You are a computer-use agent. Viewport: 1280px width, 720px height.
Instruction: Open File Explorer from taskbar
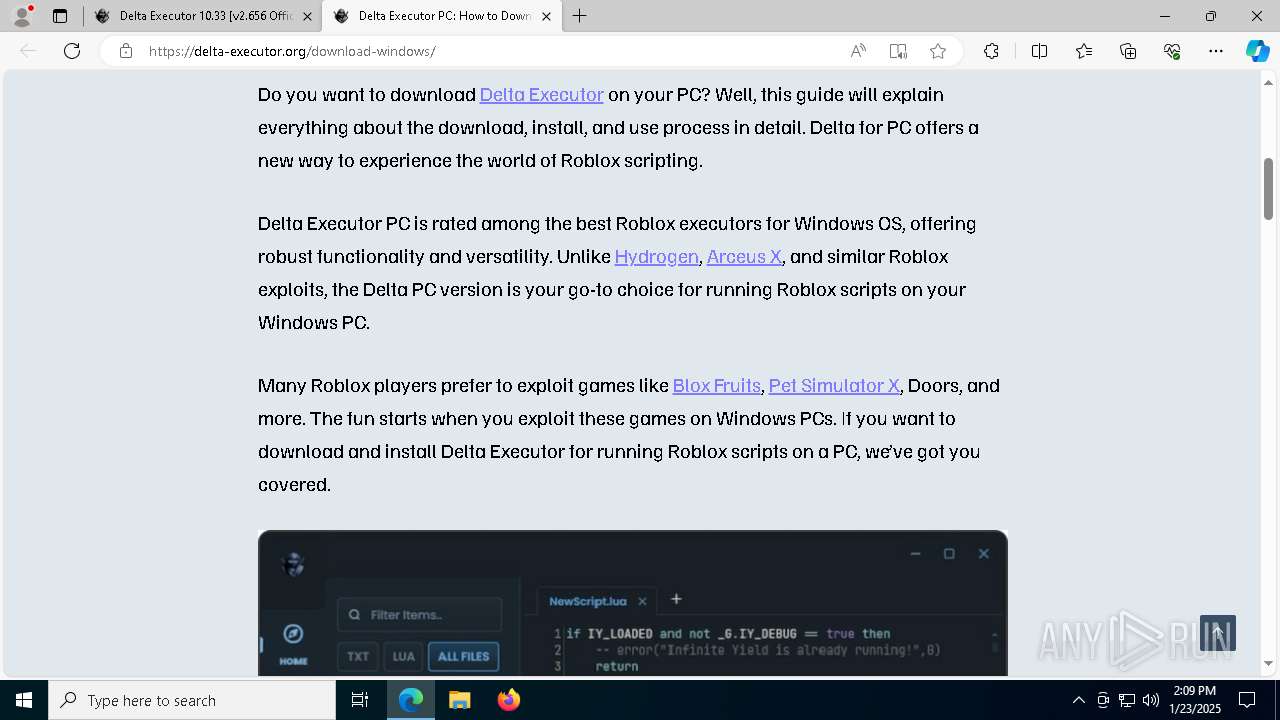click(x=459, y=700)
